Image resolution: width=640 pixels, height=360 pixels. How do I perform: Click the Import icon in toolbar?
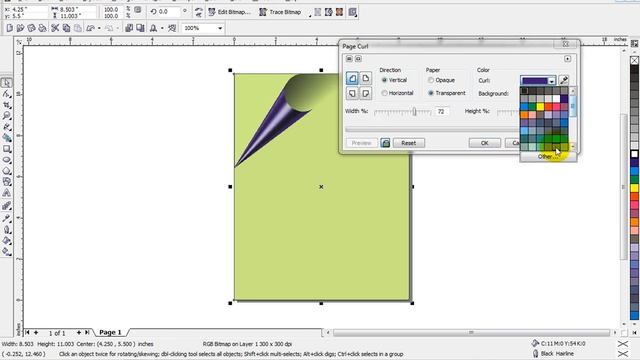tap(129, 28)
